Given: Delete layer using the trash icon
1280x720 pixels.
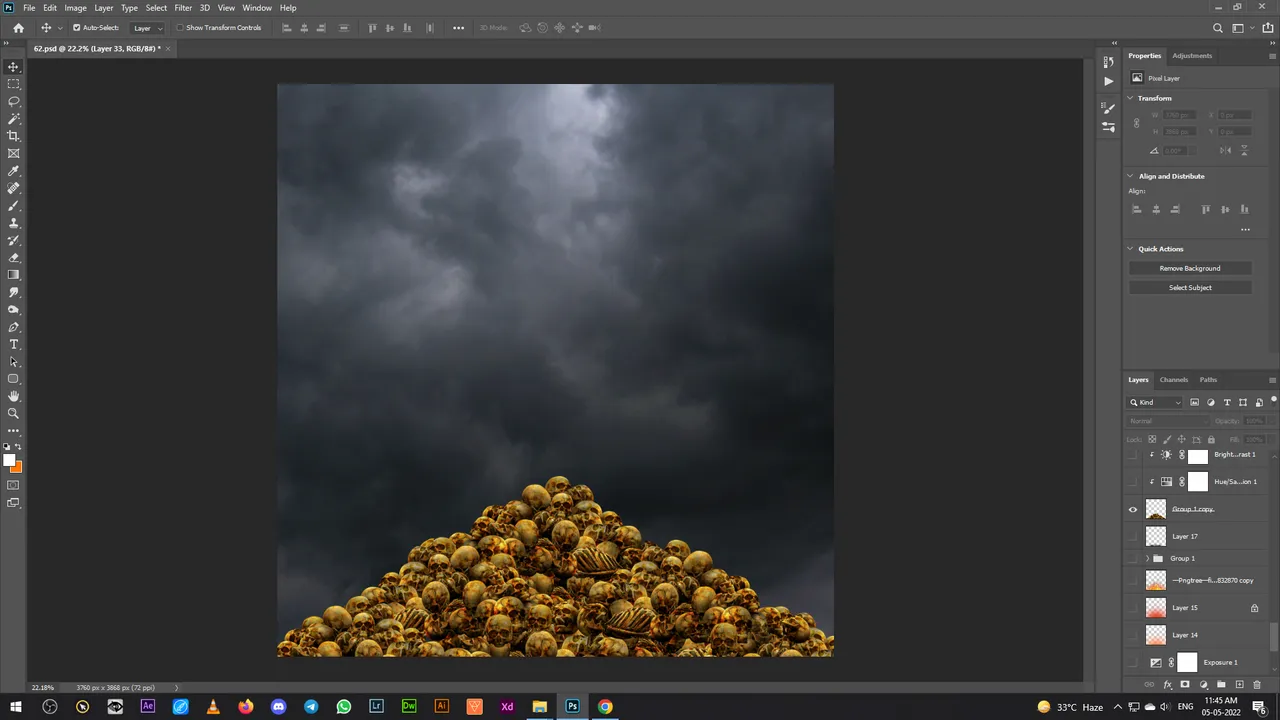Looking at the screenshot, I should point(1257,685).
